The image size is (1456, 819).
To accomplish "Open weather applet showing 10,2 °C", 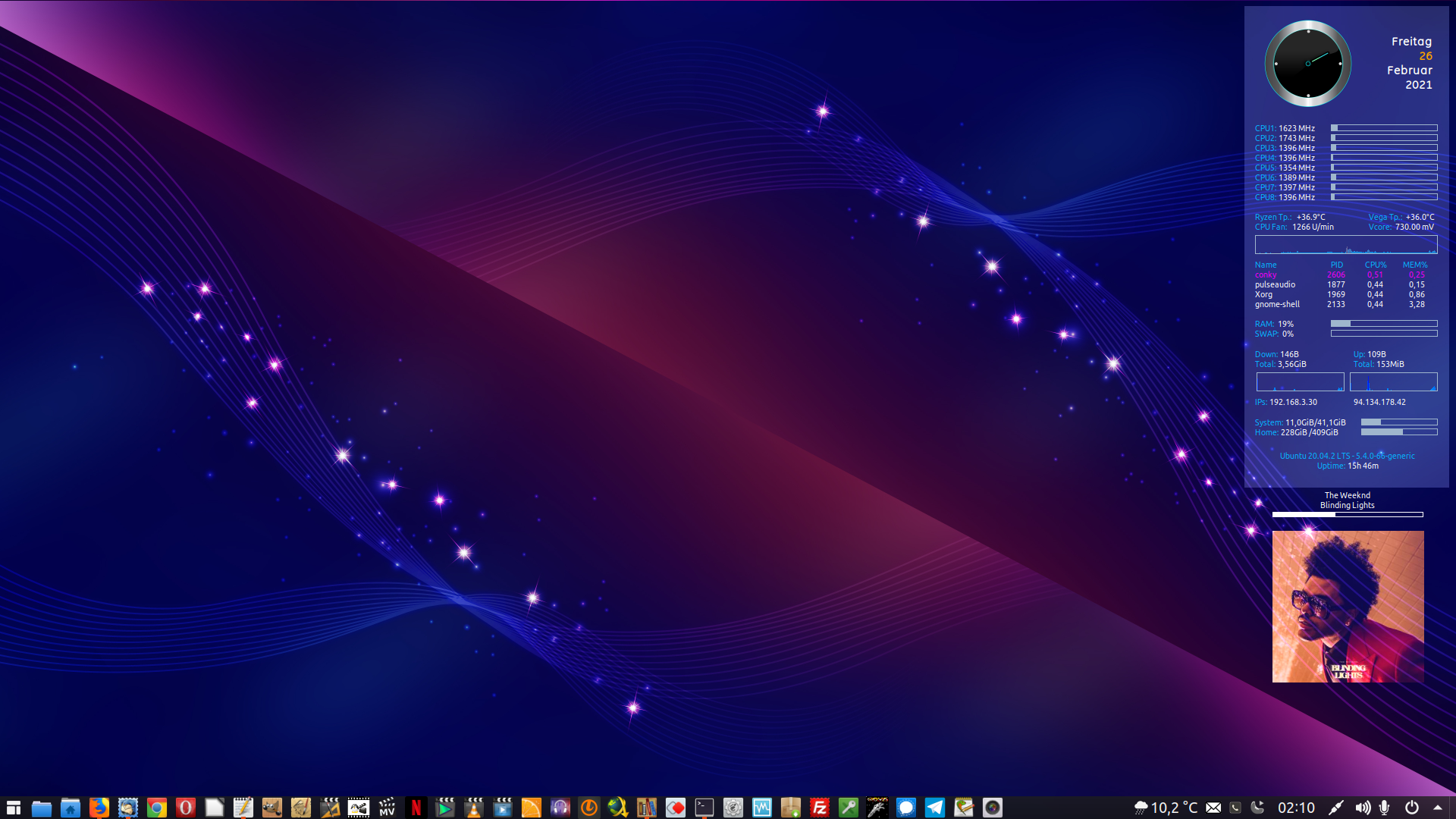I will [1166, 808].
